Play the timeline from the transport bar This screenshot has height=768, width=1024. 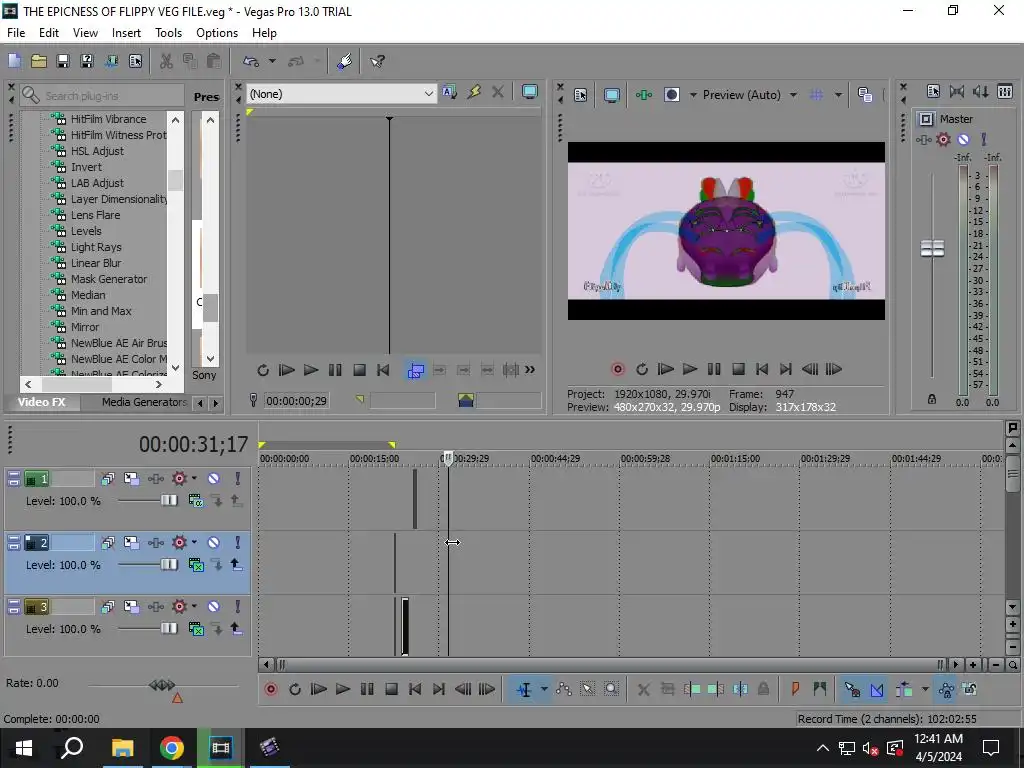pyautogui.click(x=342, y=689)
